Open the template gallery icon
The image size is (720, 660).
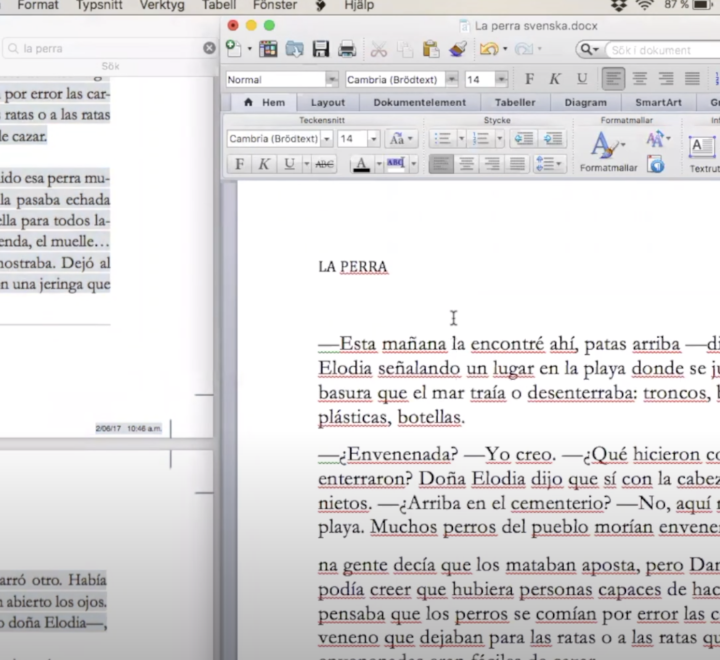[268, 49]
